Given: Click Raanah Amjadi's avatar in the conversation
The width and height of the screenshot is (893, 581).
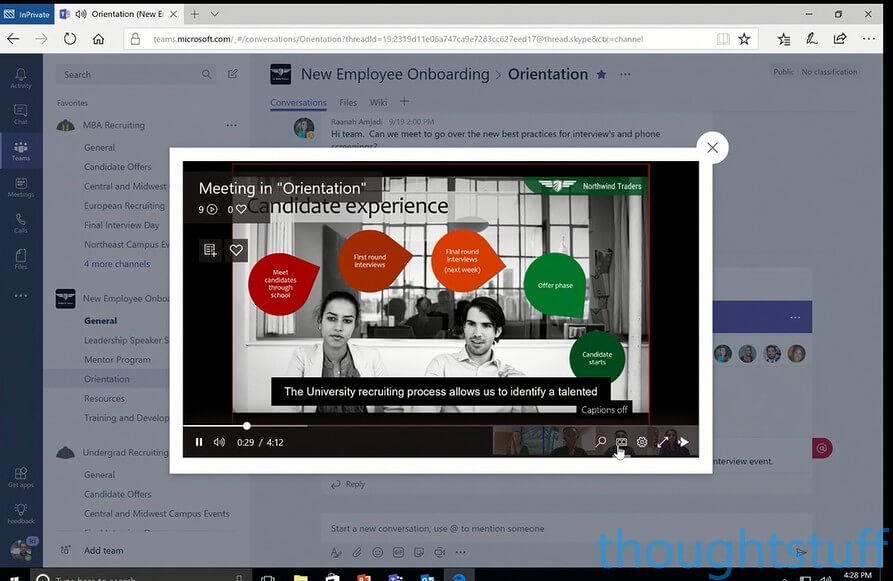Looking at the screenshot, I should pos(304,128).
